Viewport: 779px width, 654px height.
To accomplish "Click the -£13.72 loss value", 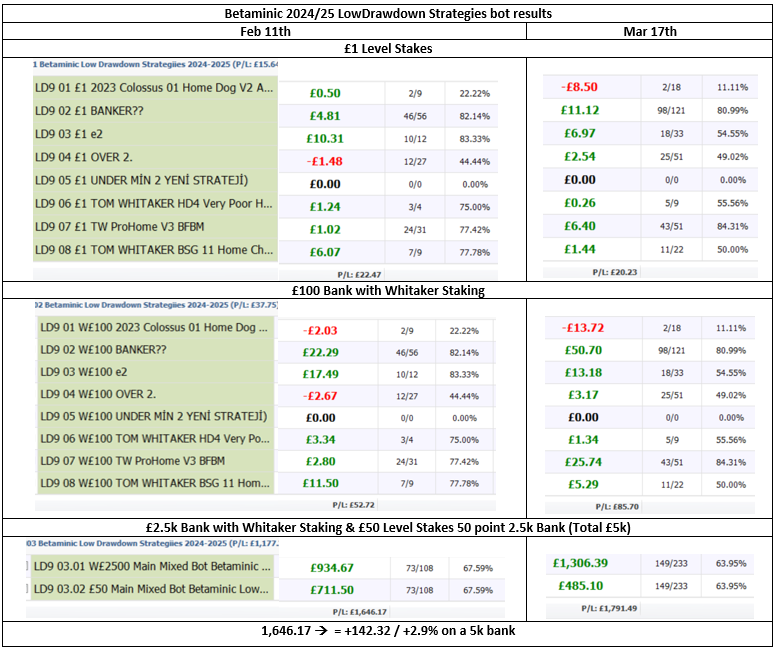I will 580,327.
